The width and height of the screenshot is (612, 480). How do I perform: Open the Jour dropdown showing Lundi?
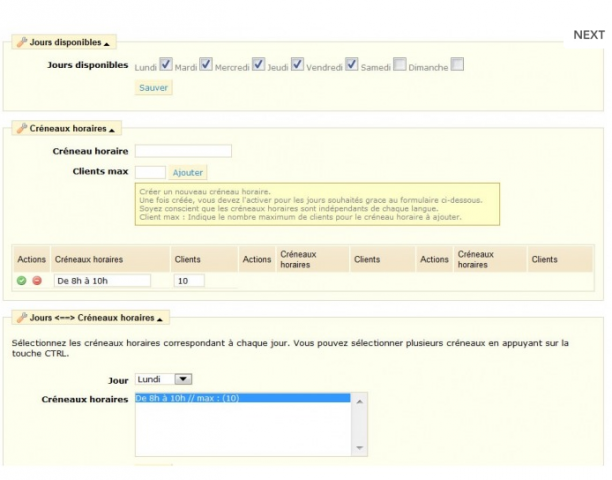click(x=162, y=379)
